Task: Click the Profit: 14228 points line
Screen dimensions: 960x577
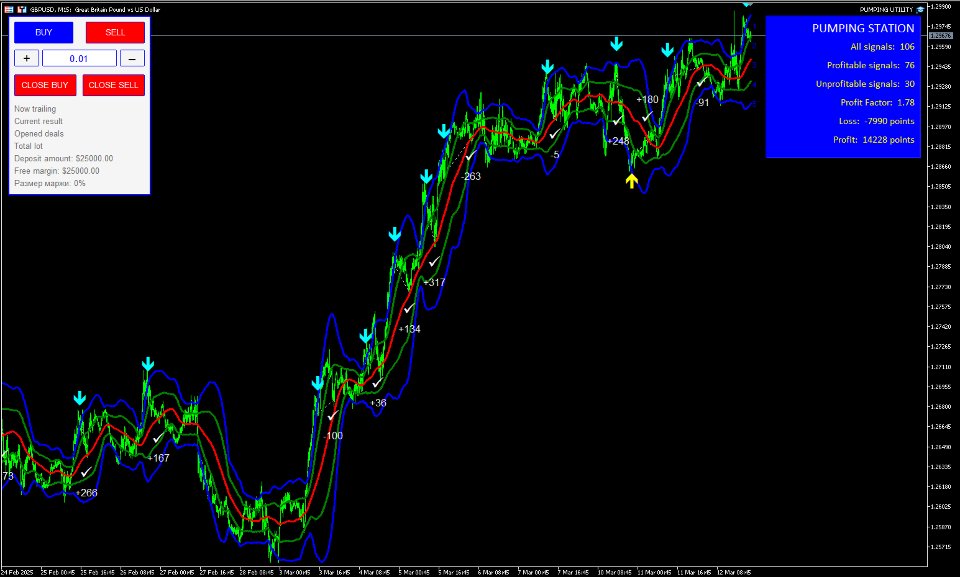Action: point(874,140)
